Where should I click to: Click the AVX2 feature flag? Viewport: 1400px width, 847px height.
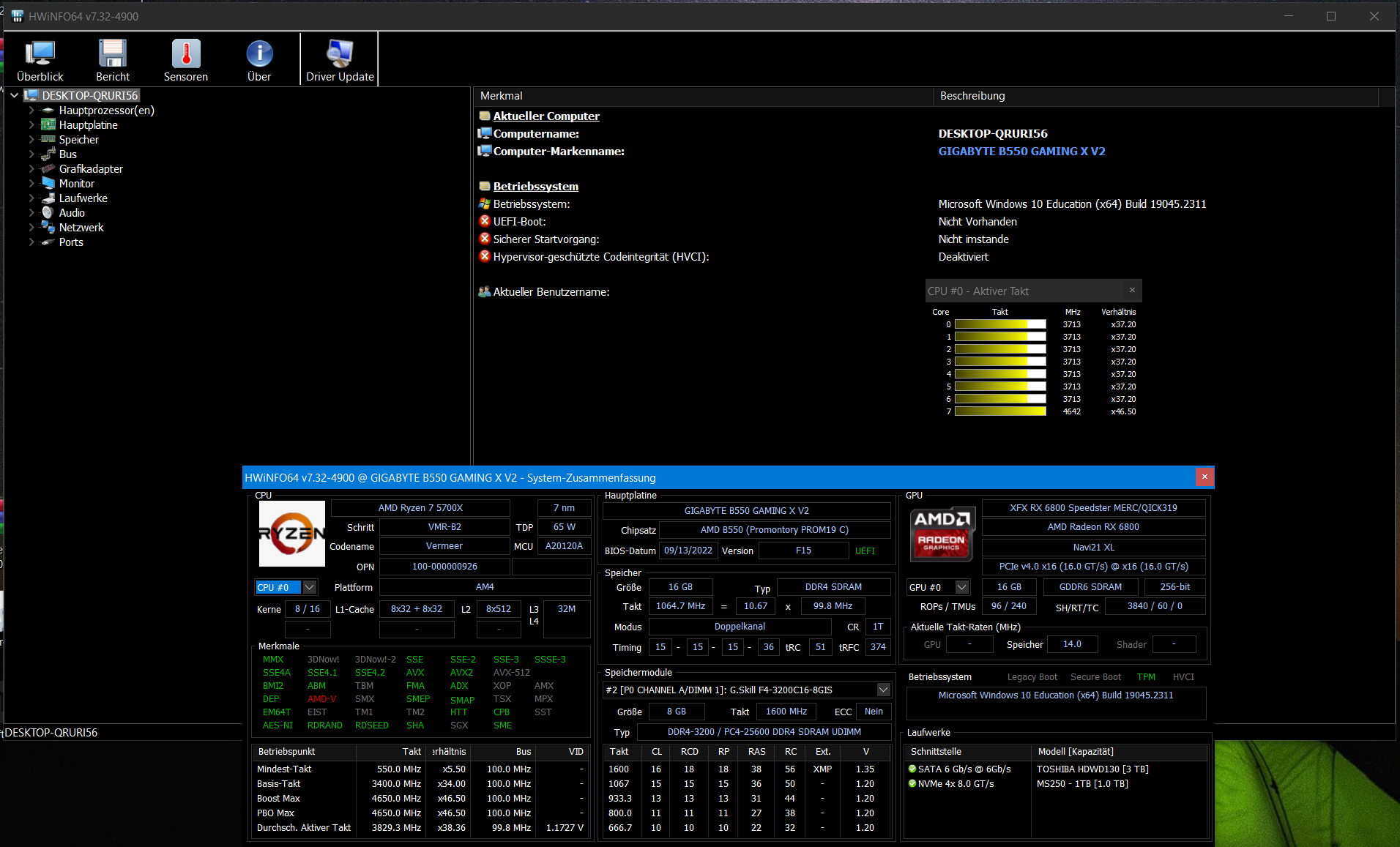tap(461, 672)
